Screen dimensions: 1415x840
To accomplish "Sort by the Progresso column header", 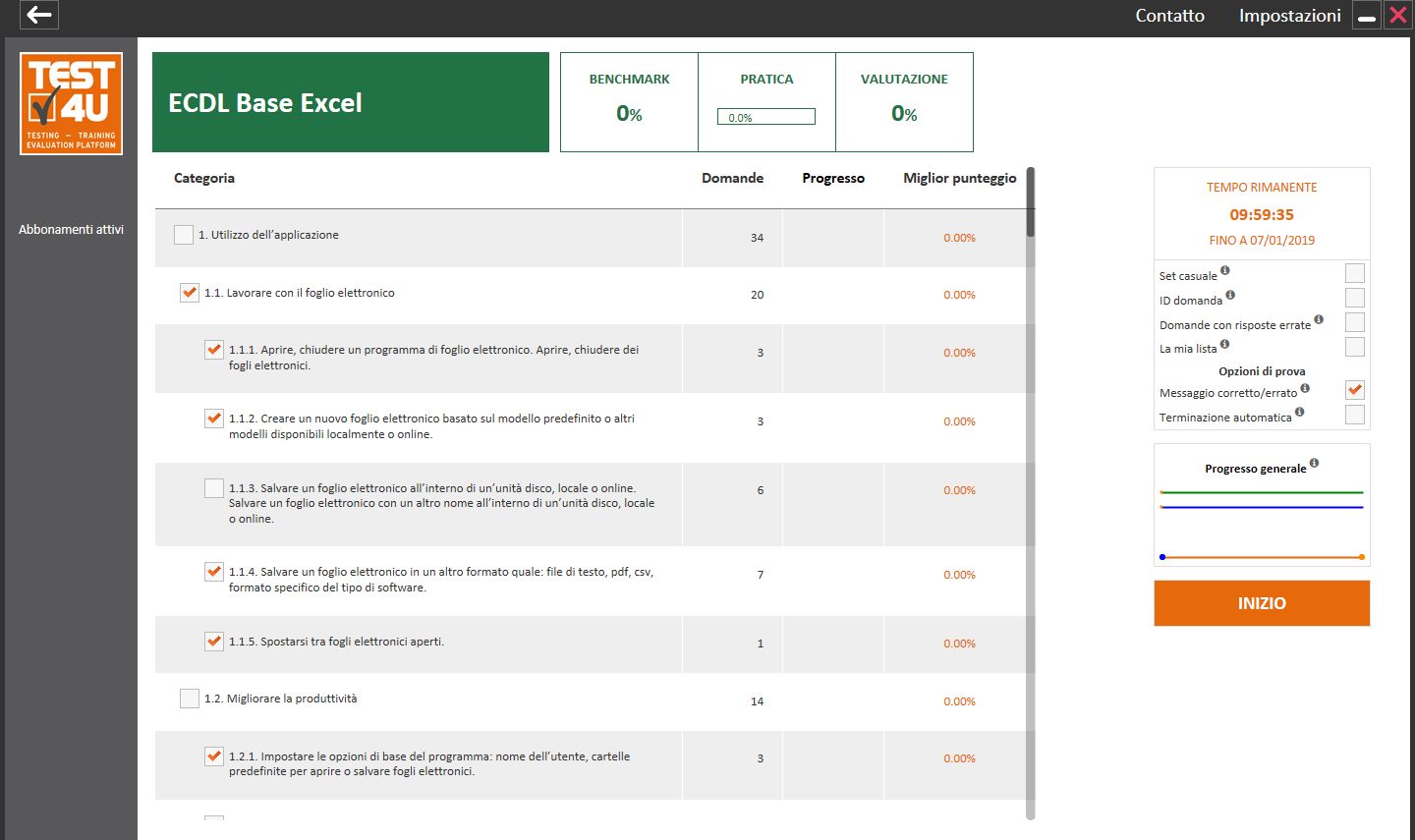I will tap(833, 178).
